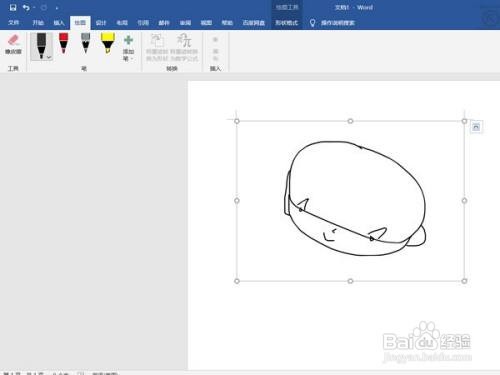Screen dimensions: 500x375
Task: Convert ink to shape
Action: pos(157,48)
